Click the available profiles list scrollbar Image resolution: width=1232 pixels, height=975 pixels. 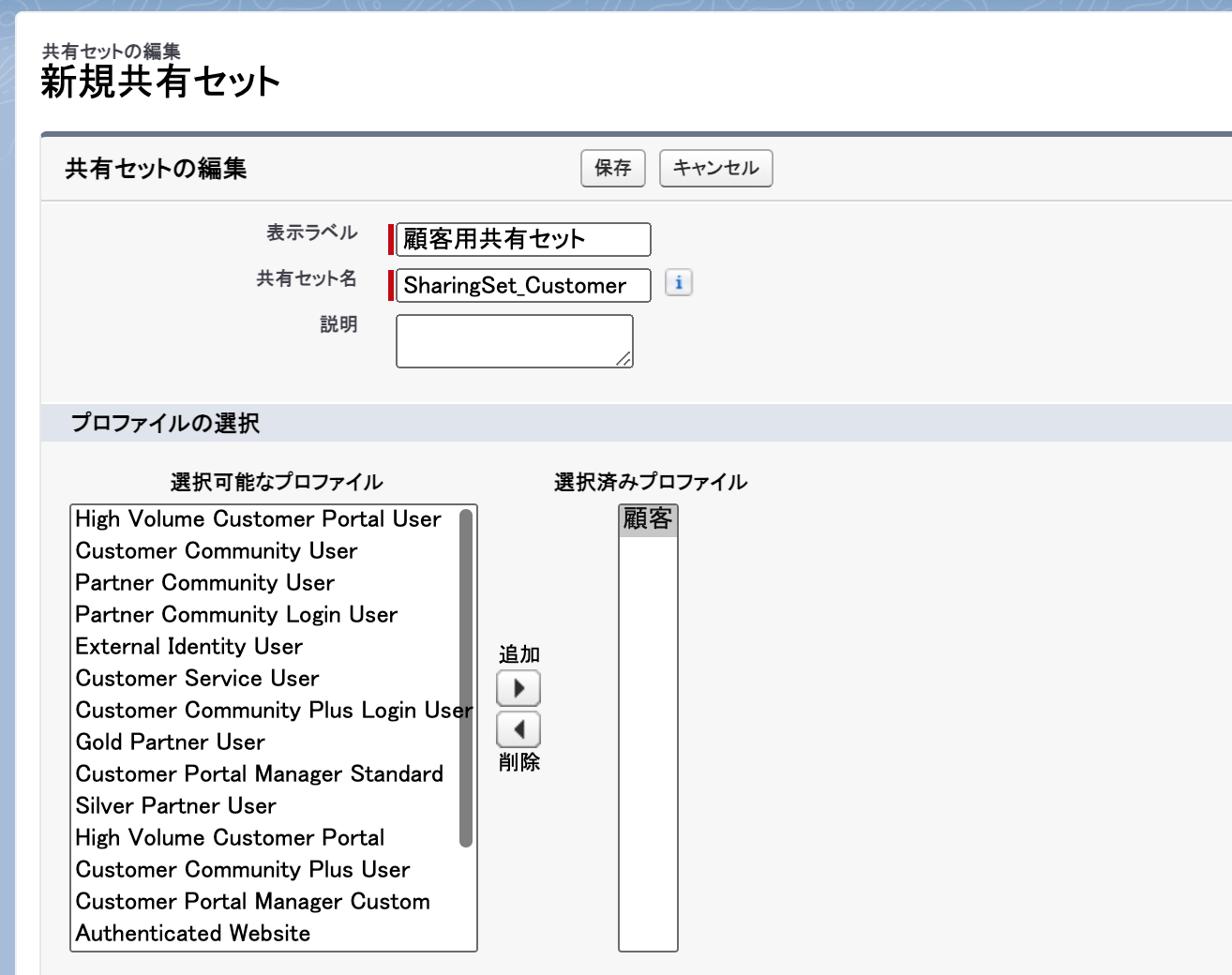pyautogui.click(x=466, y=678)
